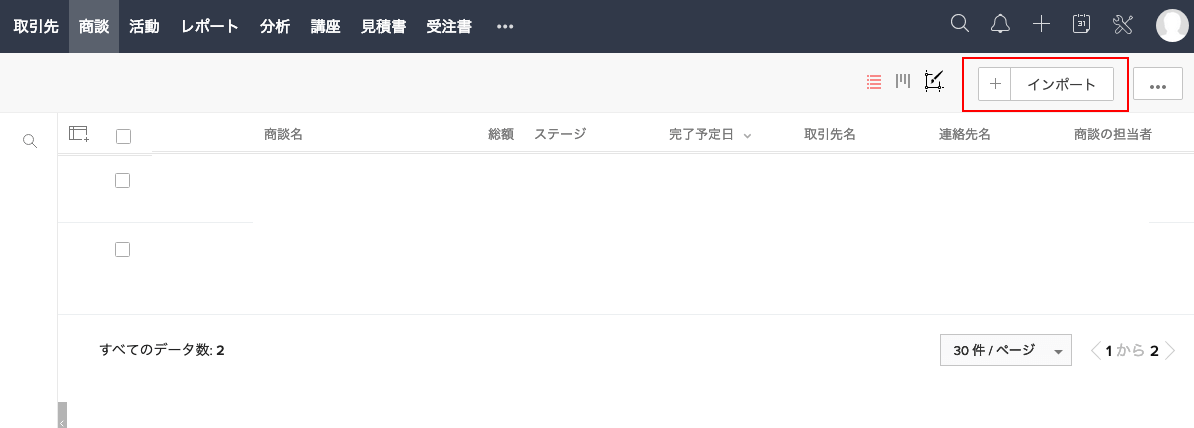Toggle the select-all header checkbox
The image size is (1194, 428).
123,136
